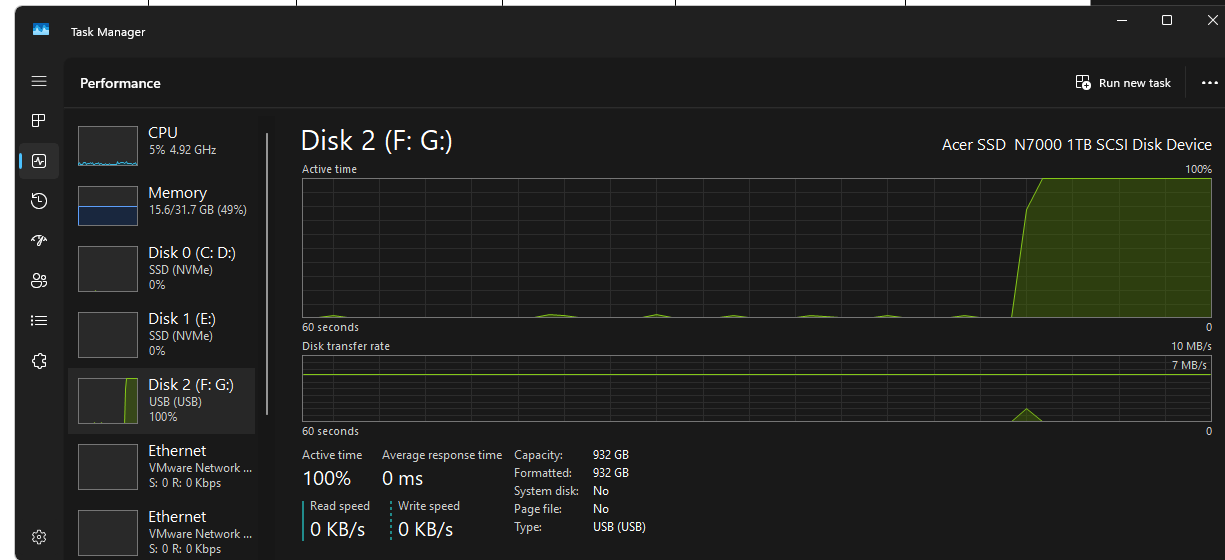Click the Average response time 0 ms value
The width and height of the screenshot is (1225, 560).
tap(403, 479)
